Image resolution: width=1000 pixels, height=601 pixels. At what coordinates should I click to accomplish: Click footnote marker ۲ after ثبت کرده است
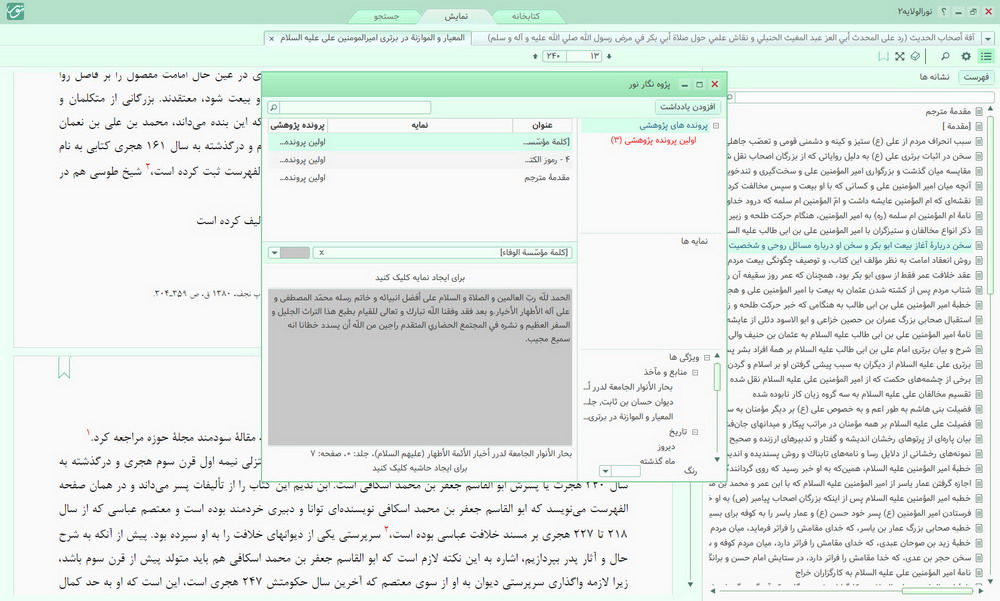click(148, 167)
